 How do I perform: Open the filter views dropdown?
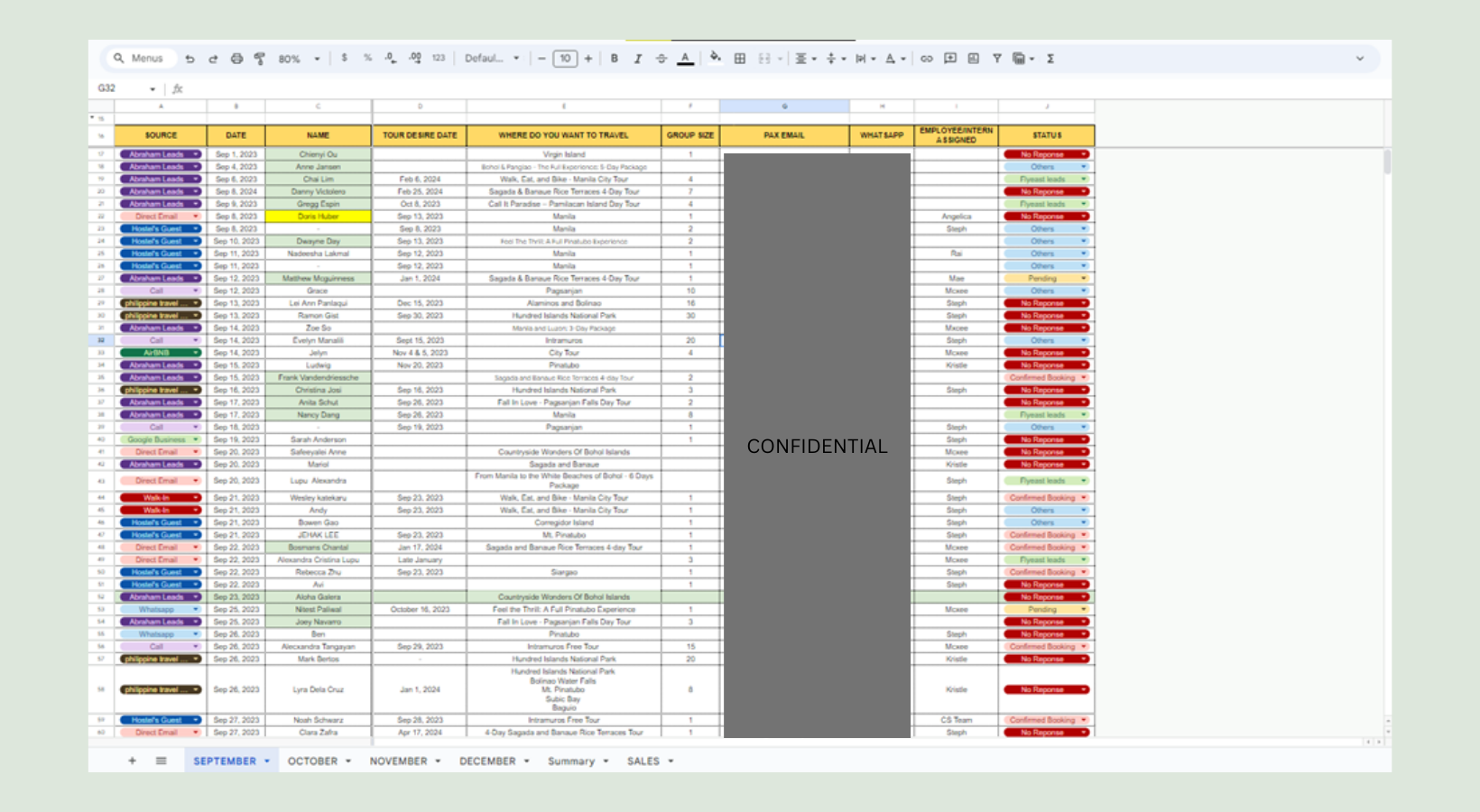[x=1023, y=59]
